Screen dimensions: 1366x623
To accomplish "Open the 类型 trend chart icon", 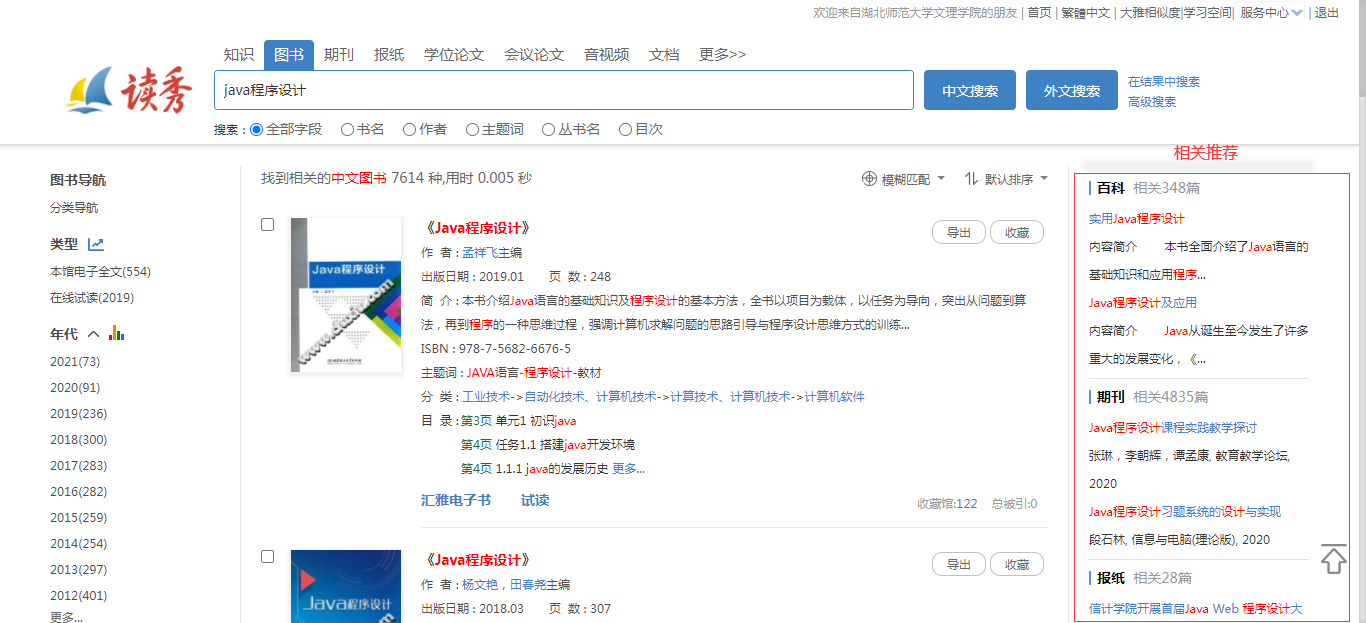I will [96, 244].
